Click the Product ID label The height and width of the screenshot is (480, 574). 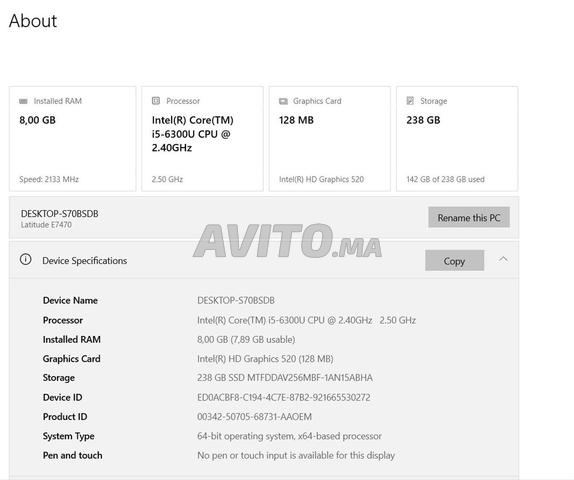point(65,417)
